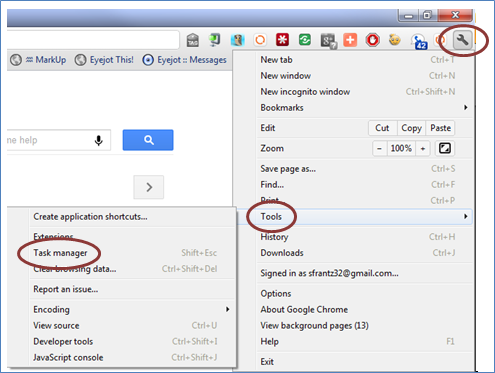Click the TAG extension icon
This screenshot has height=373, width=495.
(x=193, y=40)
